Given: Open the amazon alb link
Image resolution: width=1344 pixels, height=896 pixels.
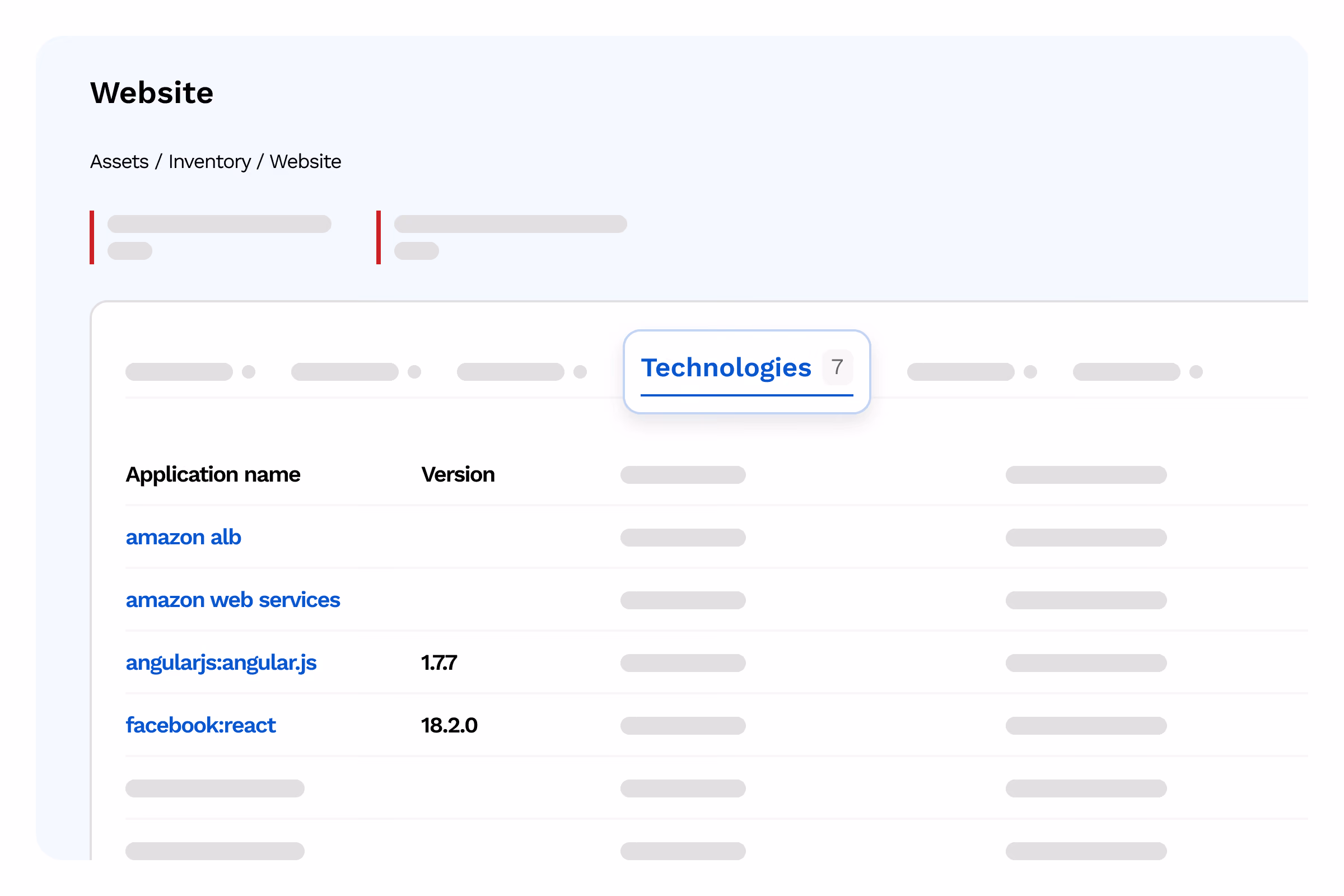Looking at the screenshot, I should point(184,538).
